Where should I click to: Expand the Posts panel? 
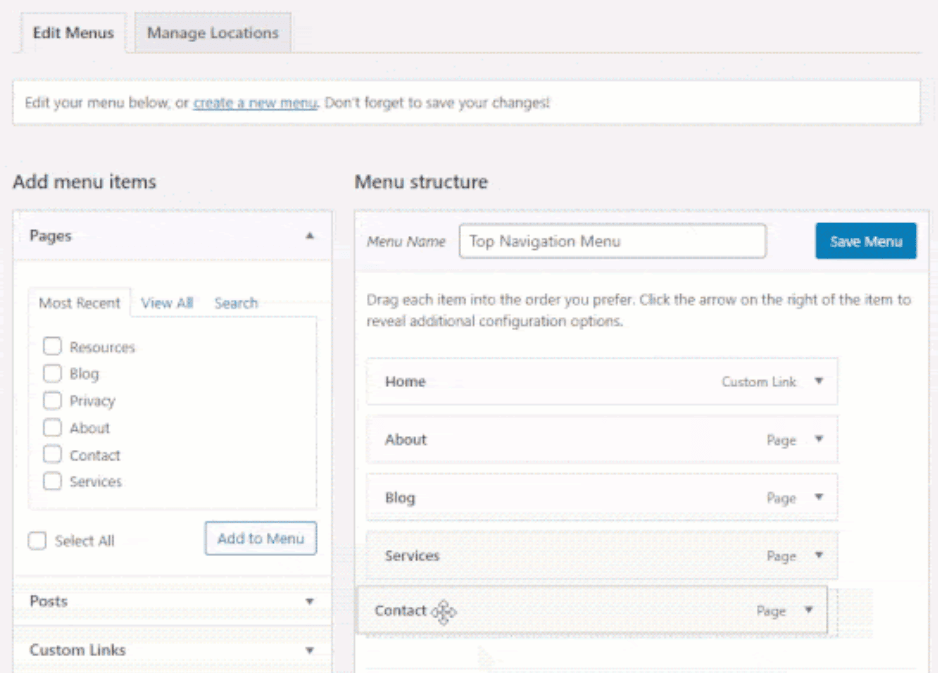(309, 601)
